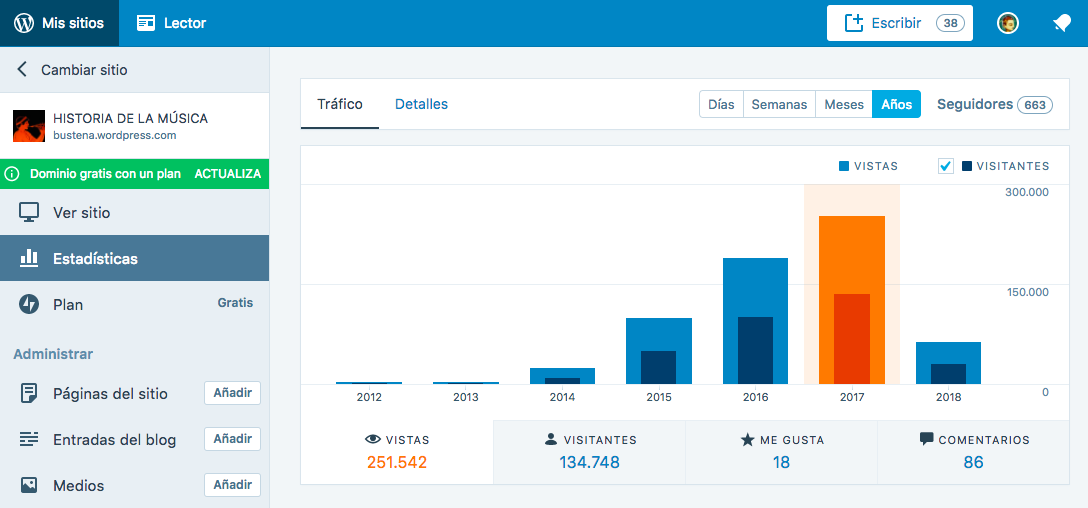Image resolution: width=1088 pixels, height=508 pixels.
Task: Open the user avatar profile
Action: coord(1008,23)
